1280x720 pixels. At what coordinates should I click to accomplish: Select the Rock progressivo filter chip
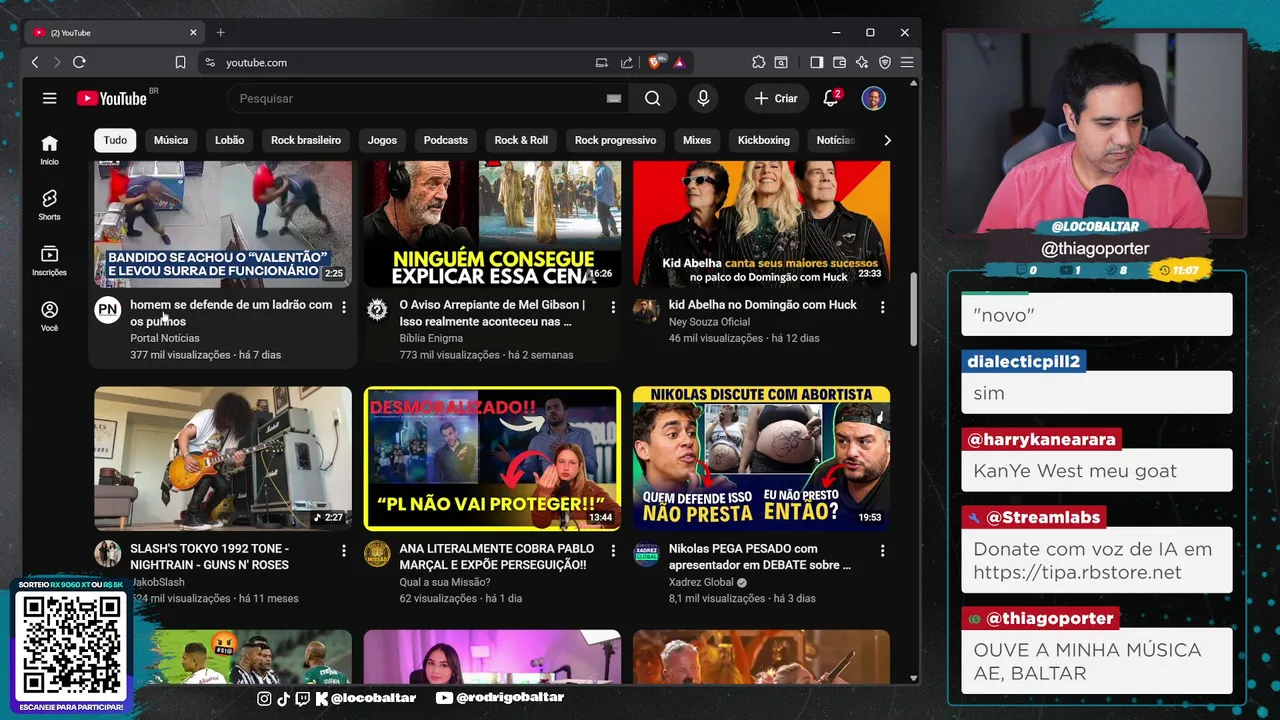[x=615, y=140]
